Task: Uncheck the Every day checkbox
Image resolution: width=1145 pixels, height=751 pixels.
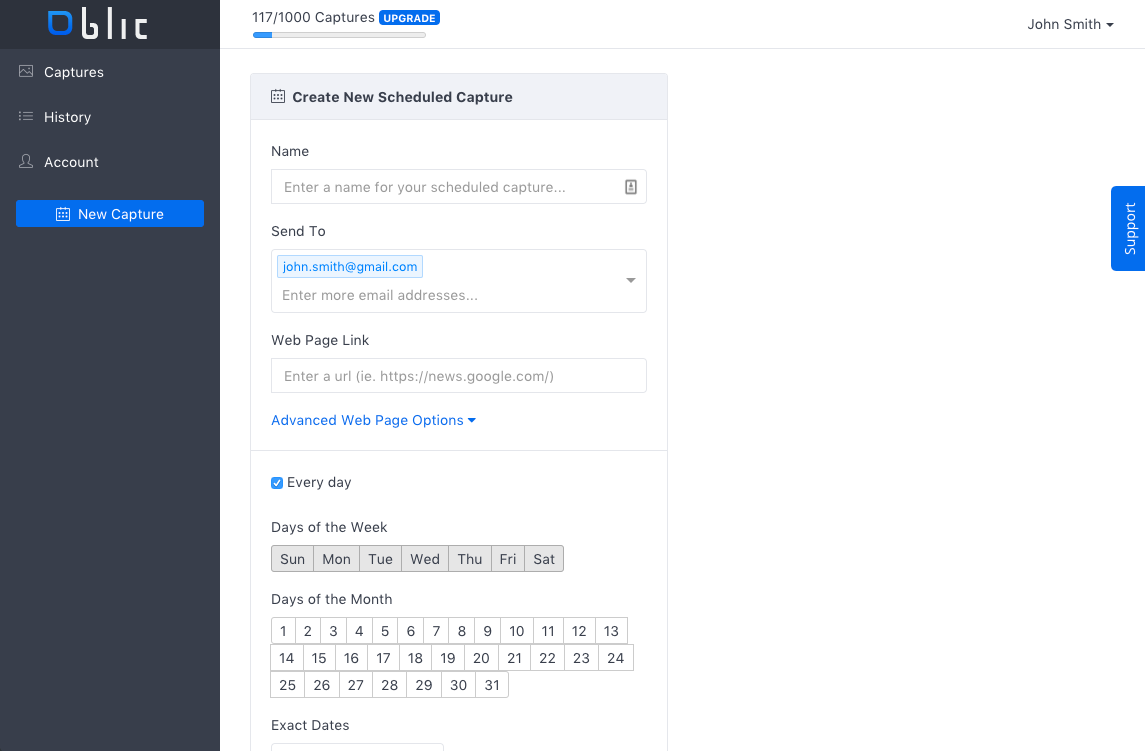Action: coord(277,483)
